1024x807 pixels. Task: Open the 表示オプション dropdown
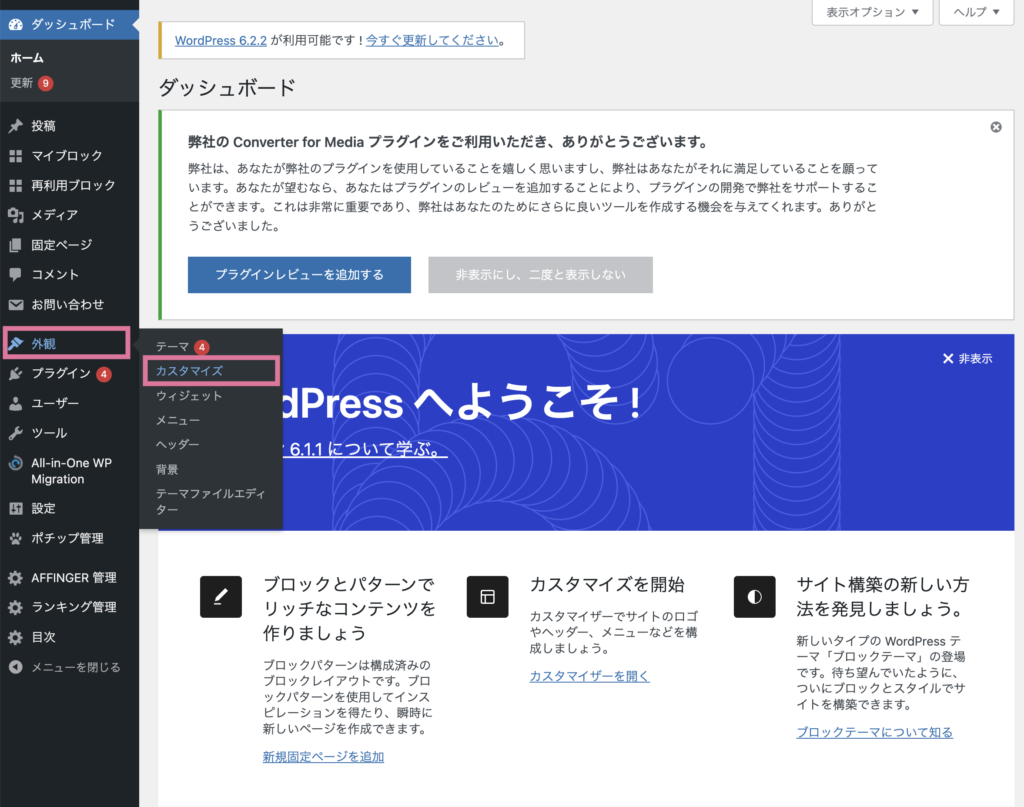click(x=872, y=12)
